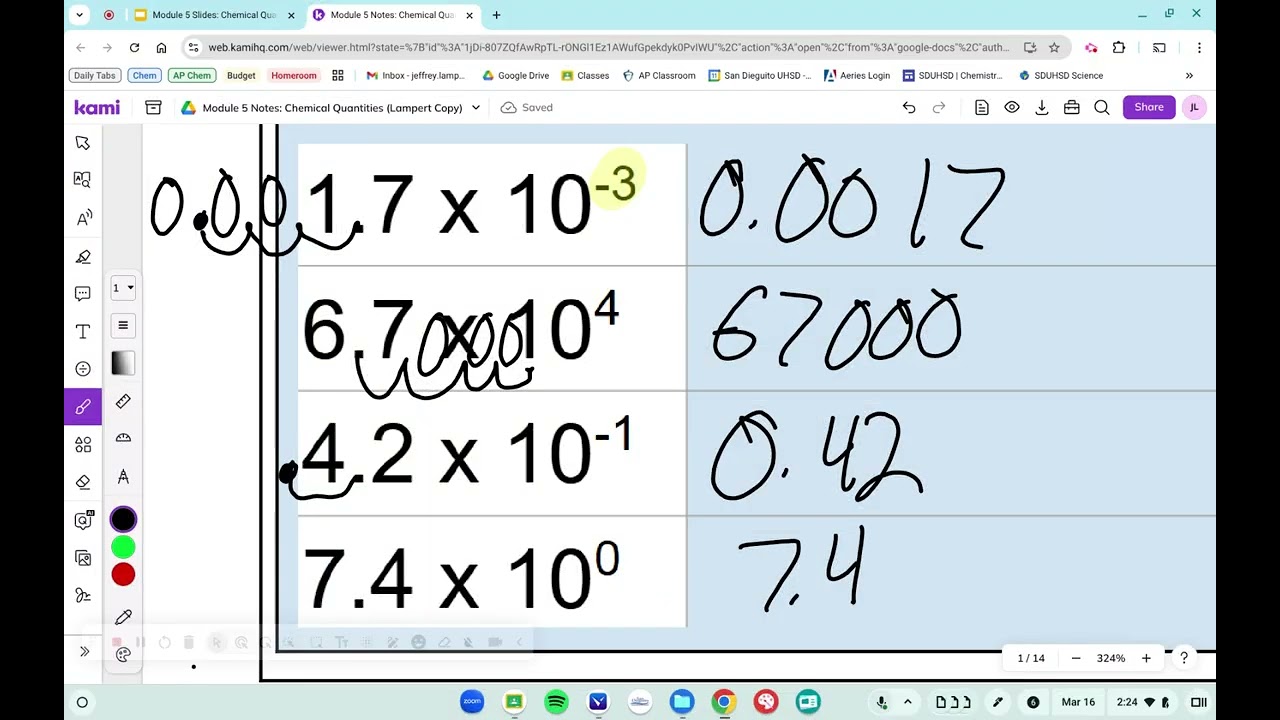The image size is (1280, 720).
Task: Choose the Markup highlighter tool
Action: click(x=83, y=256)
